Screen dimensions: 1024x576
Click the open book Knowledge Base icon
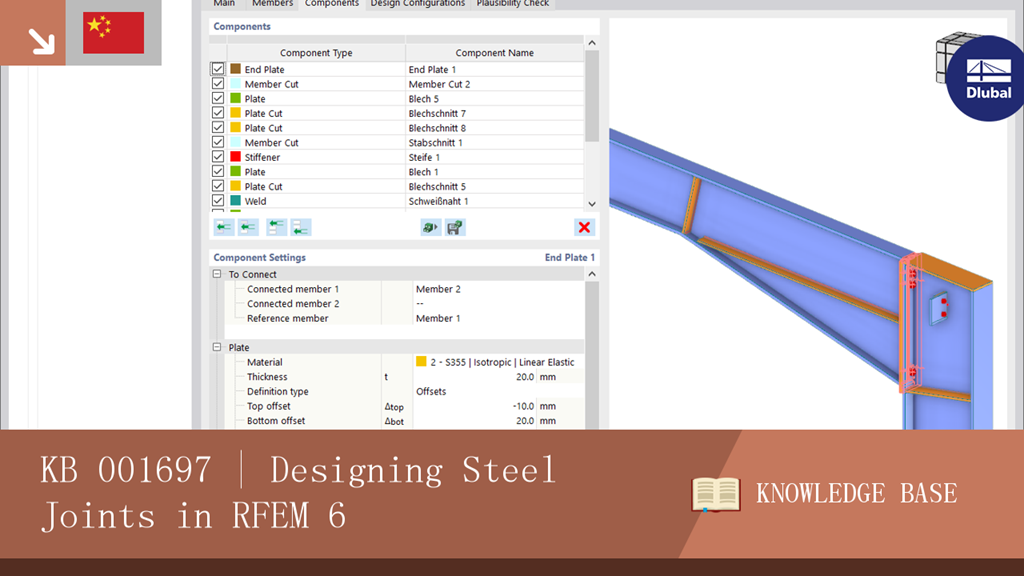point(716,494)
